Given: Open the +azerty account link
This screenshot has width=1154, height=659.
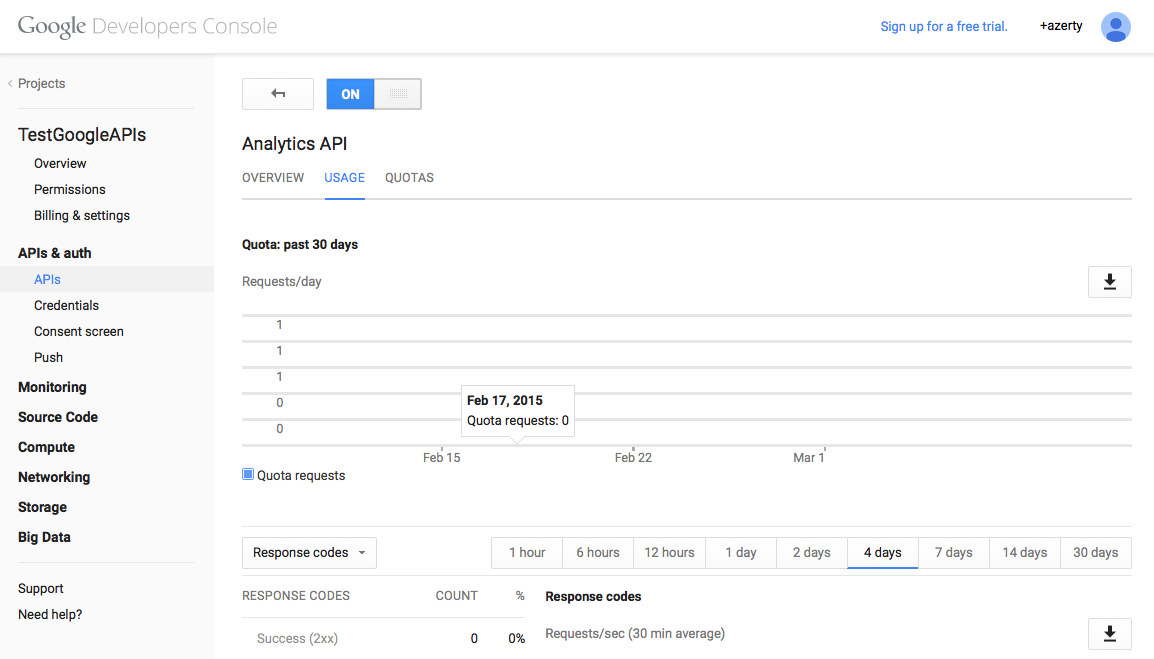Looking at the screenshot, I should click(1060, 27).
